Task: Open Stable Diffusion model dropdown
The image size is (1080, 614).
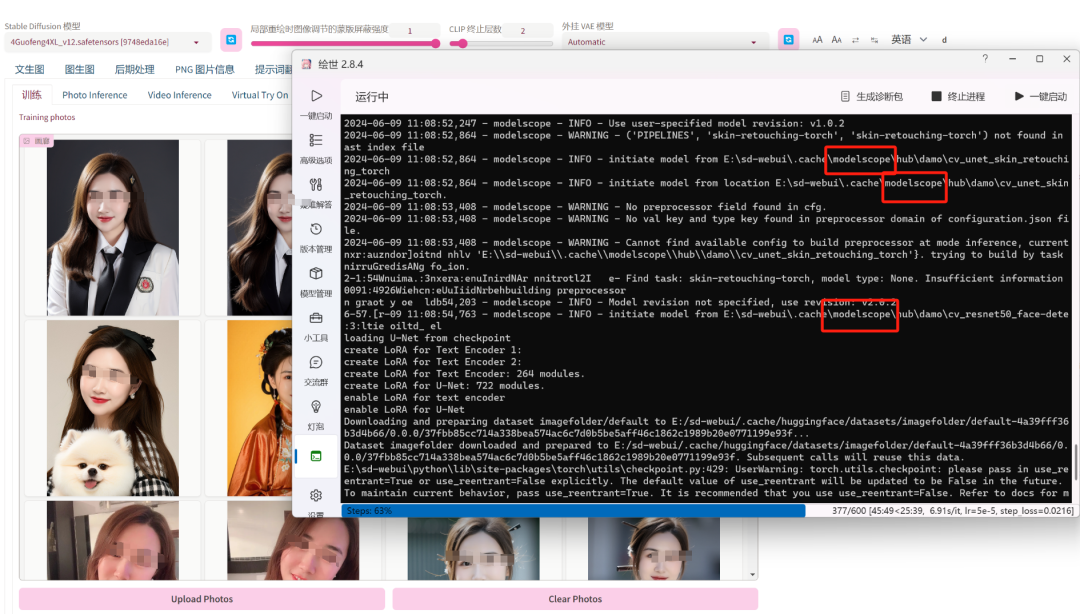Action: click(x=107, y=42)
